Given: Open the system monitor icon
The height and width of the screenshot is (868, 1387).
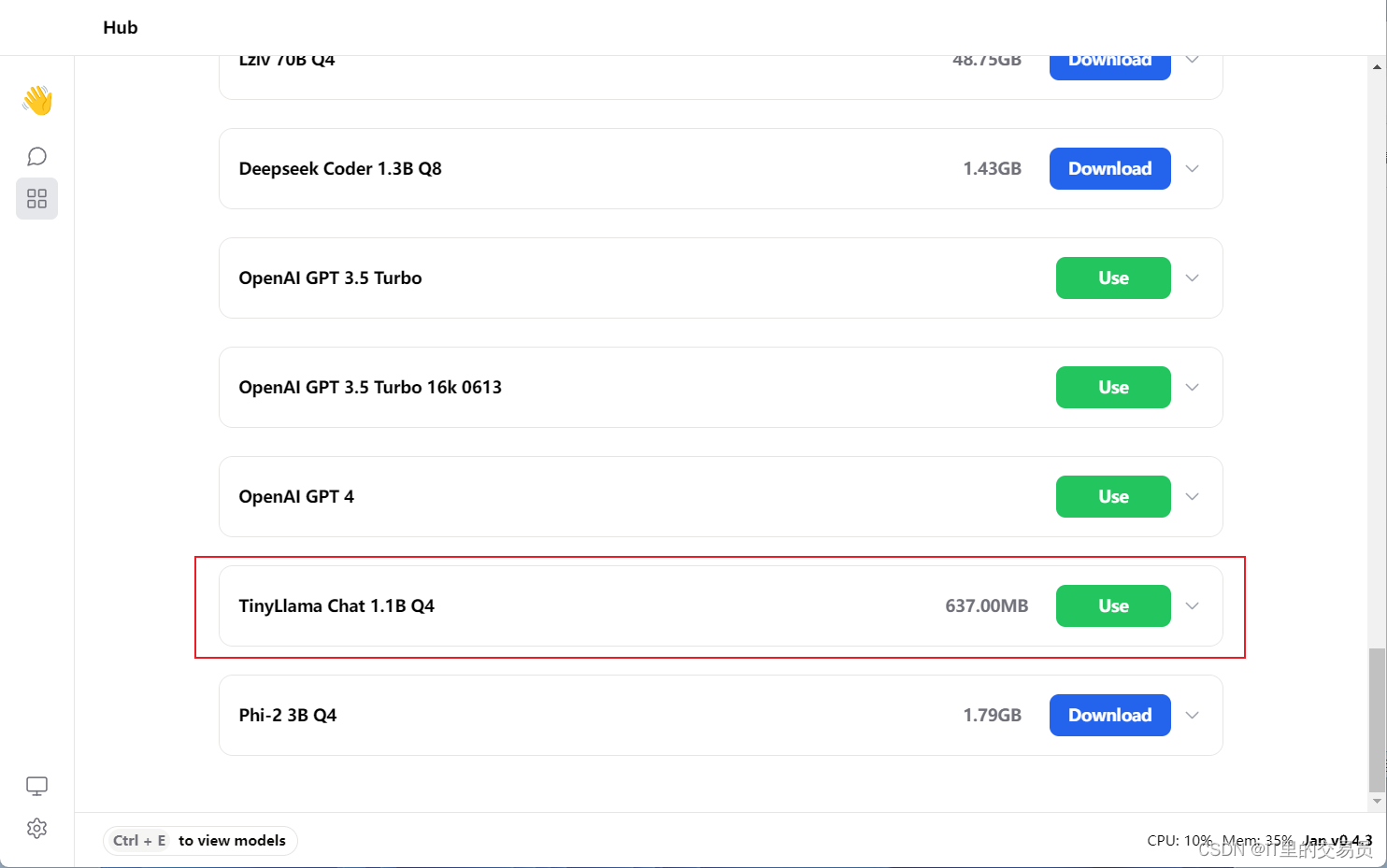Looking at the screenshot, I should coord(36,786).
